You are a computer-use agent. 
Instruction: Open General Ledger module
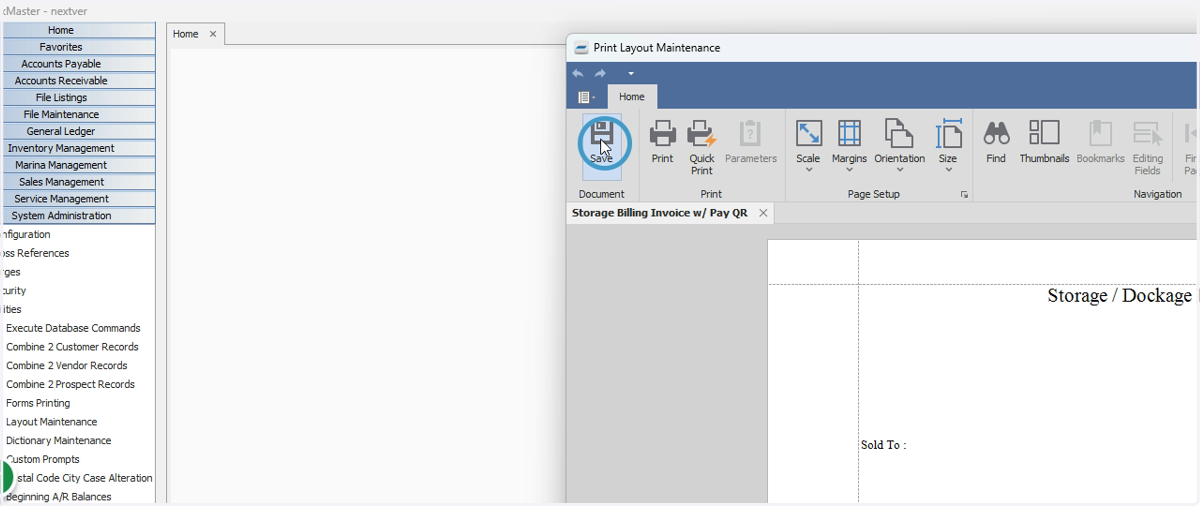click(79, 131)
